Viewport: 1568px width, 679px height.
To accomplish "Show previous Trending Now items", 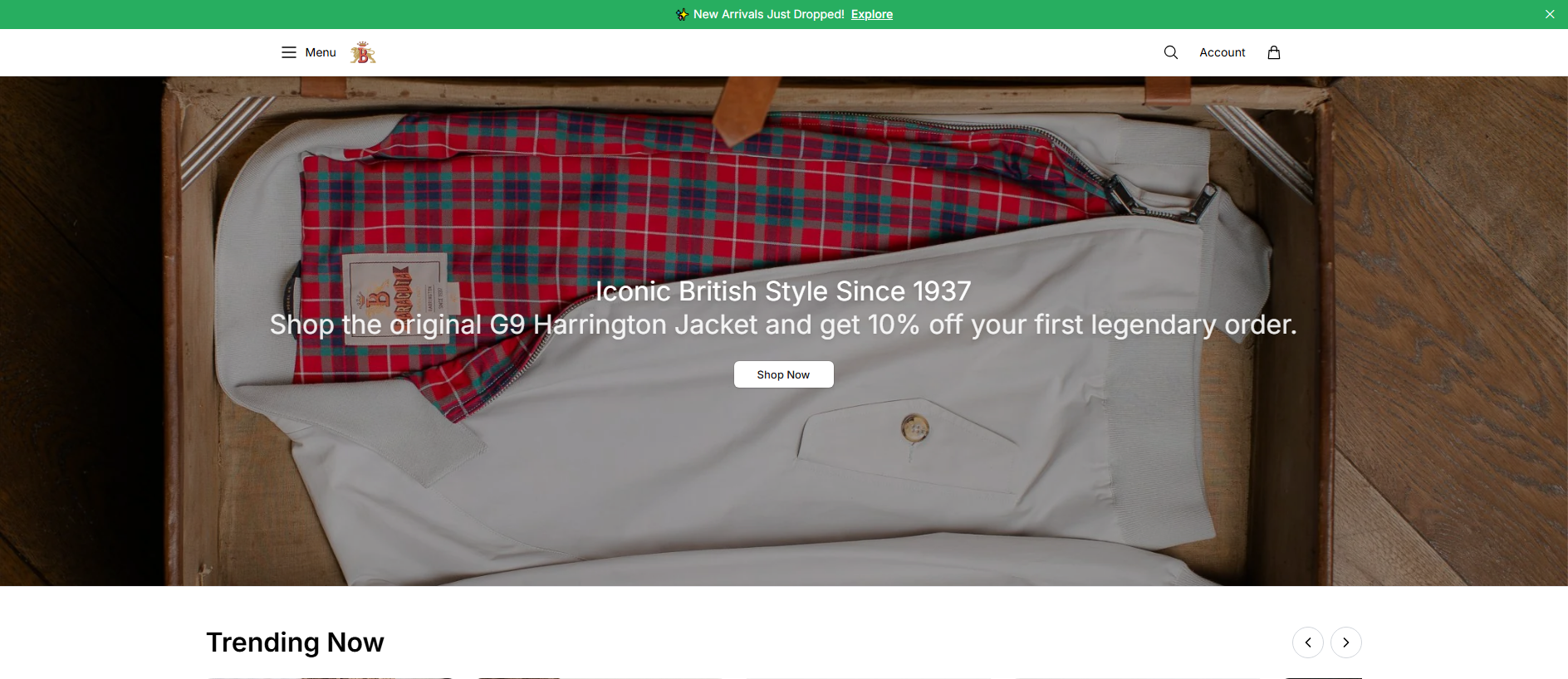I will 1308,642.
